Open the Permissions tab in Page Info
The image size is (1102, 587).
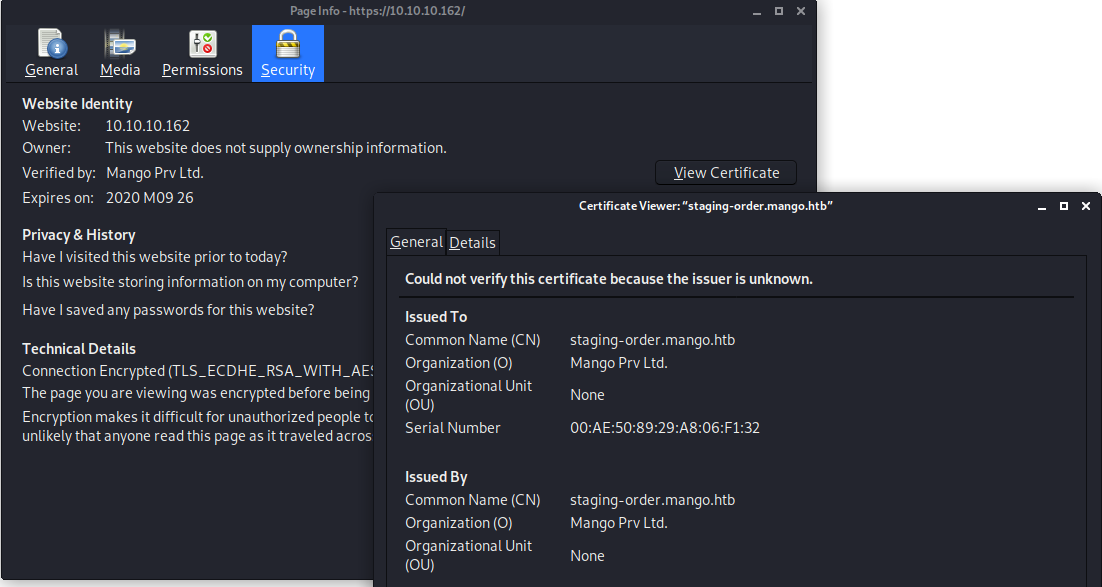coord(202,53)
